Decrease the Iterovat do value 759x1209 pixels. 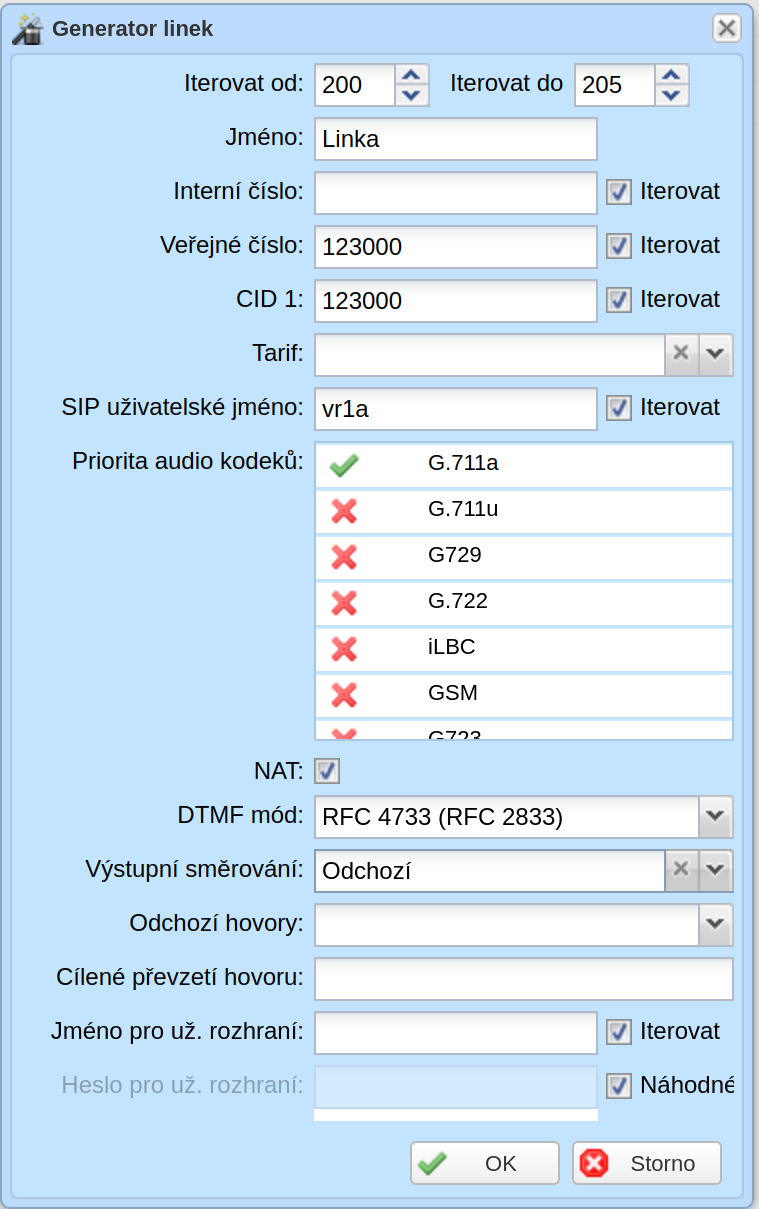tap(673, 96)
